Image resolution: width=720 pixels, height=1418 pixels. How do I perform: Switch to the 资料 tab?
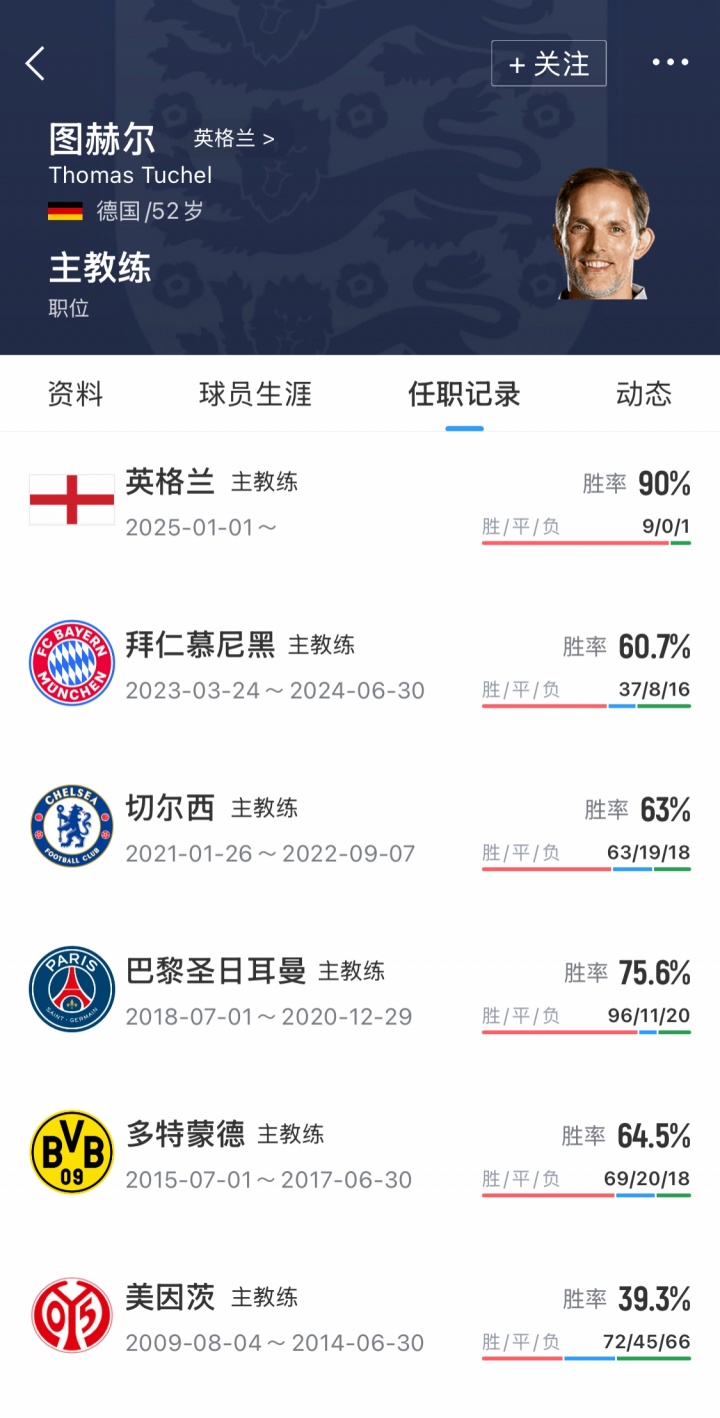75,394
